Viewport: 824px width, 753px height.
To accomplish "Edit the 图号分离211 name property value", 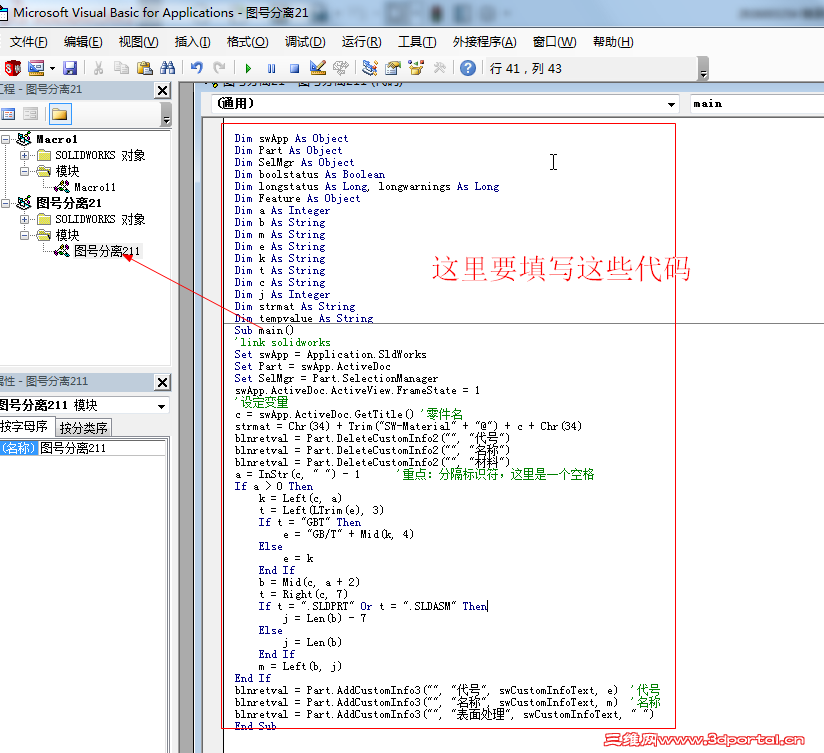I will coord(102,448).
